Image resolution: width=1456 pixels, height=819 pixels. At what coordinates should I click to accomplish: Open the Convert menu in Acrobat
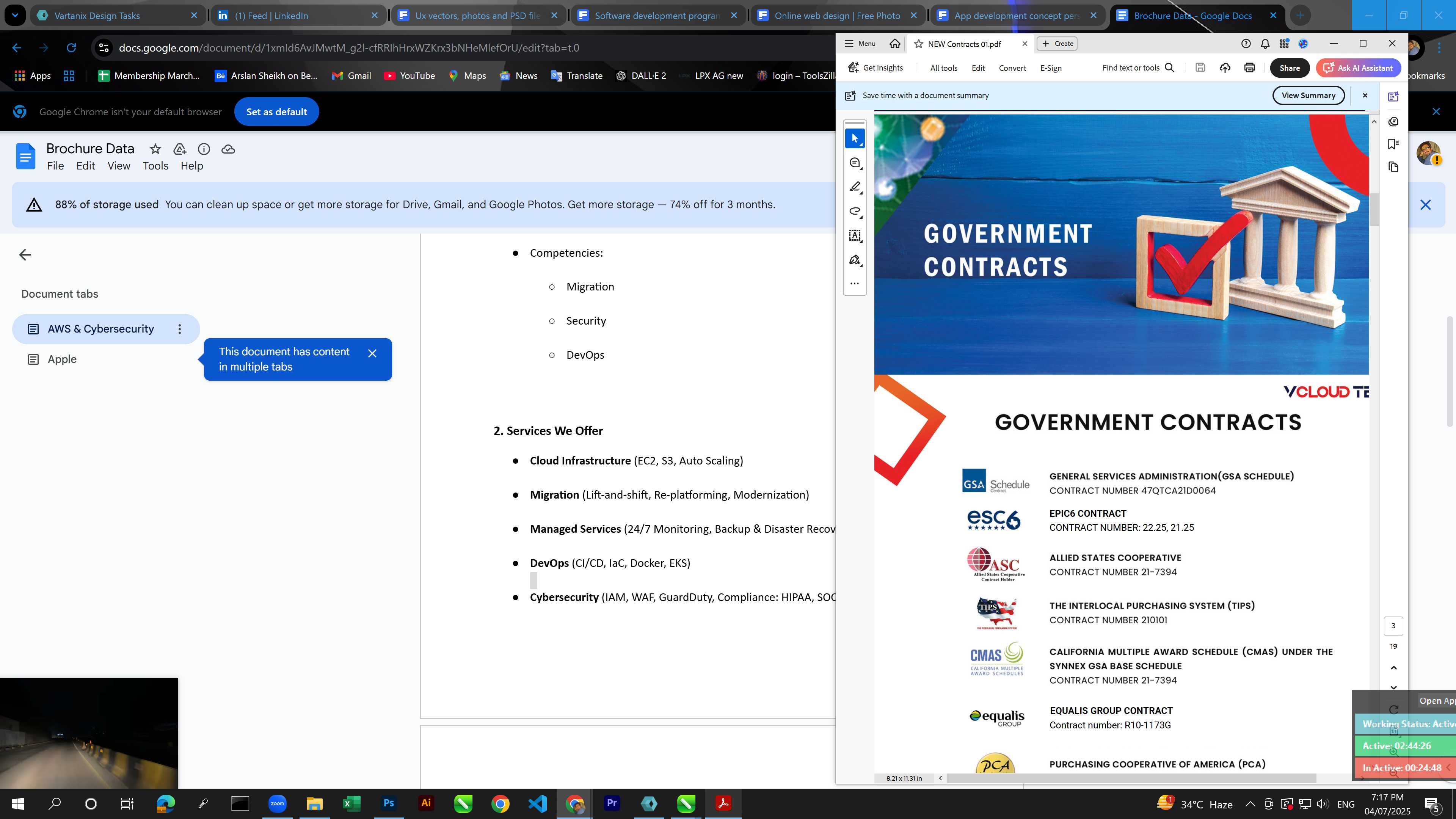click(1012, 68)
